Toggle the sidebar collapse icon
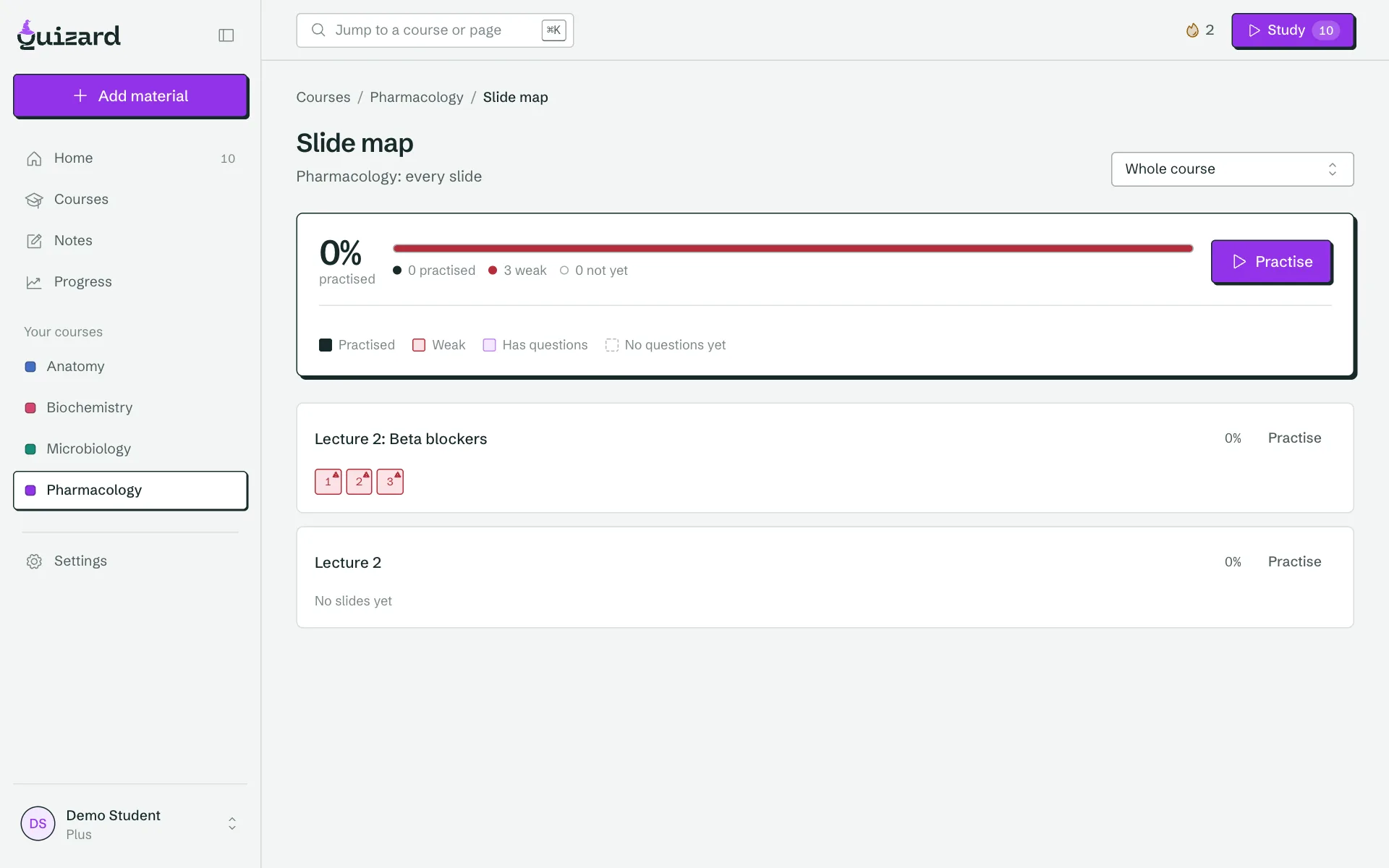This screenshot has width=1389, height=868. [226, 35]
